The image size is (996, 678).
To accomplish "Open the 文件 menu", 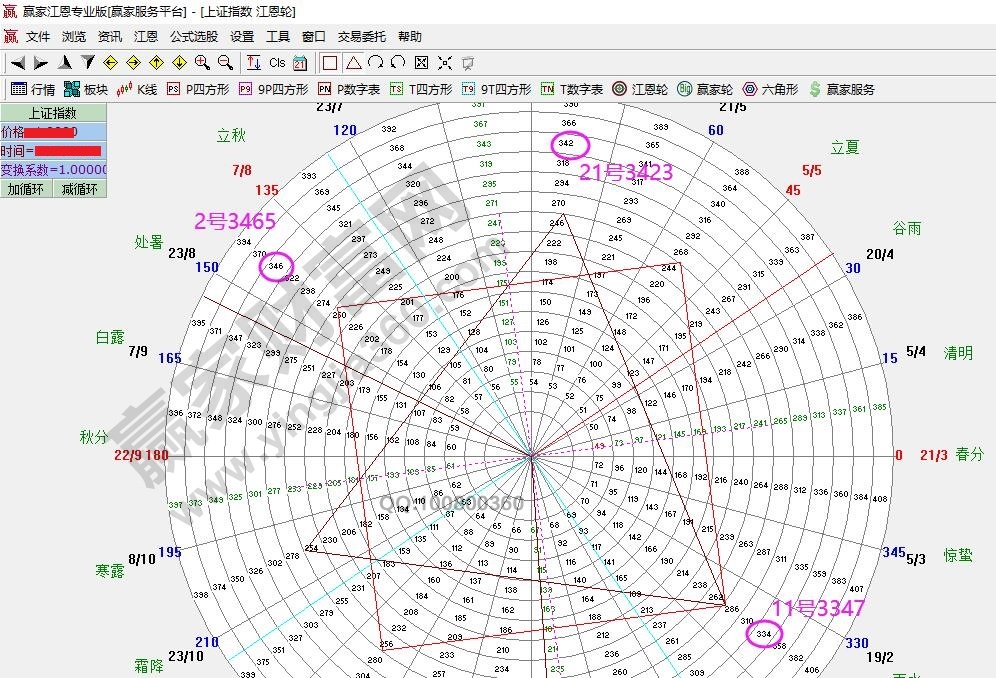I will [38, 36].
